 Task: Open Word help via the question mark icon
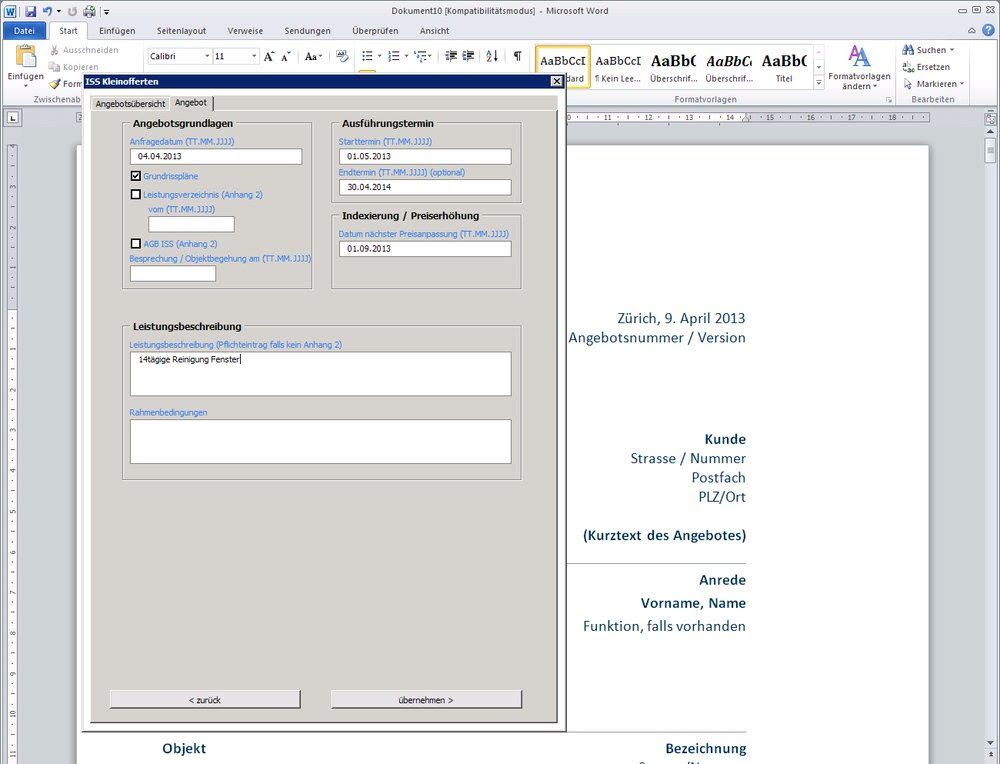pos(989,30)
